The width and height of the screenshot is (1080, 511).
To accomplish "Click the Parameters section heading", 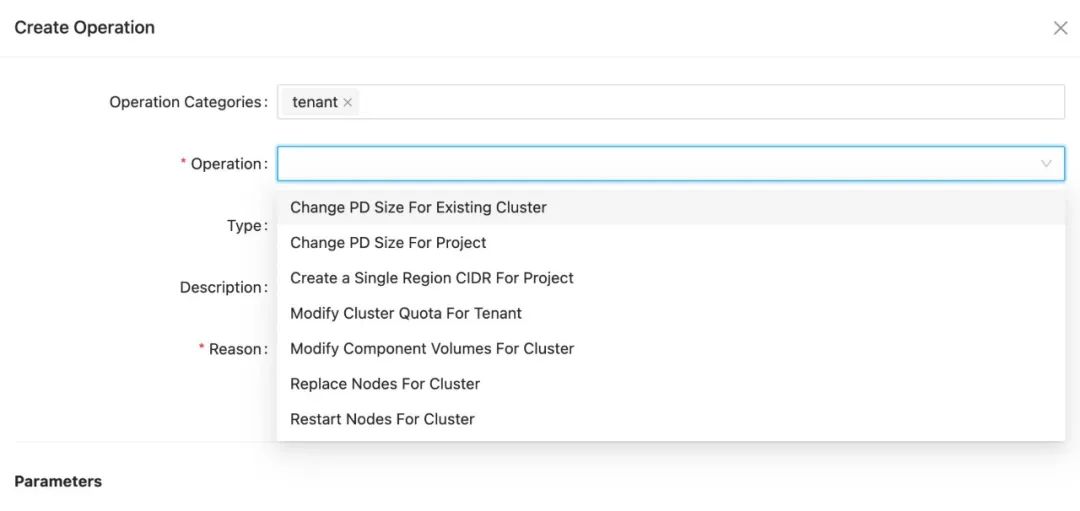I will [58, 481].
